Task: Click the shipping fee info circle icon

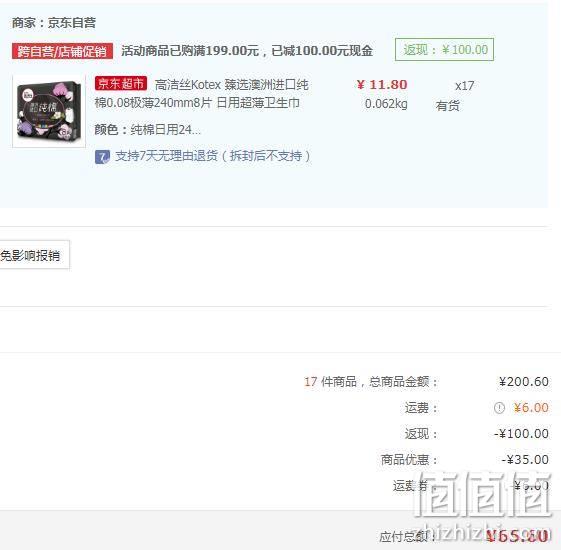Action: tap(499, 408)
